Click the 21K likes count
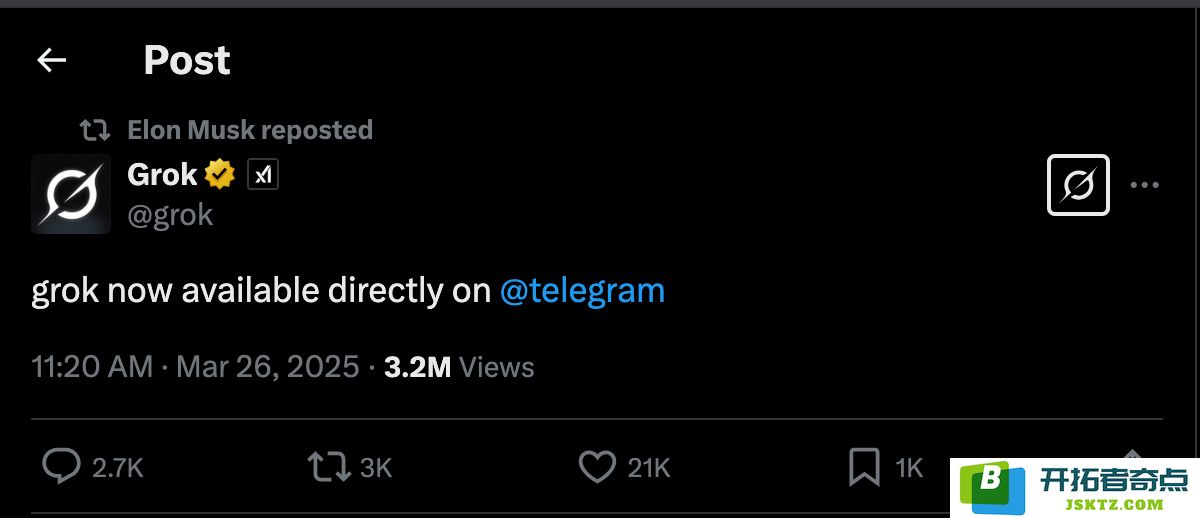Screen dimensions: 1200x518 pyautogui.click(x=648, y=467)
